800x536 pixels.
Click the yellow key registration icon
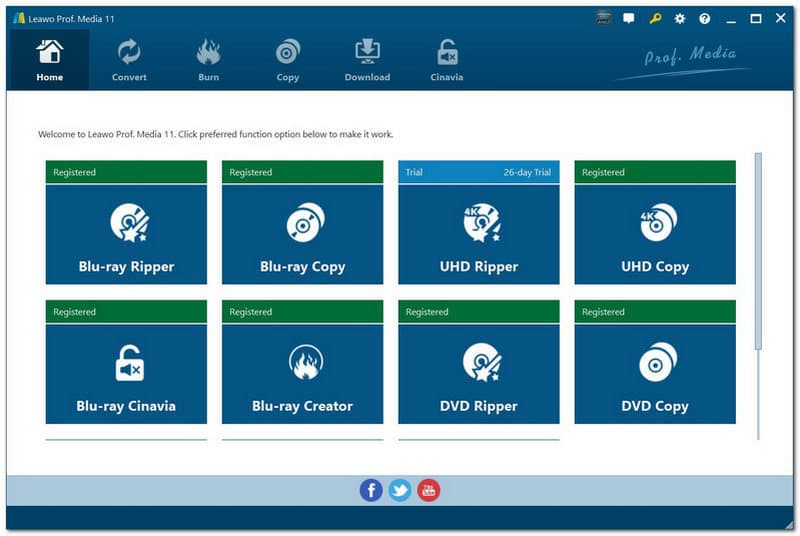click(x=655, y=18)
